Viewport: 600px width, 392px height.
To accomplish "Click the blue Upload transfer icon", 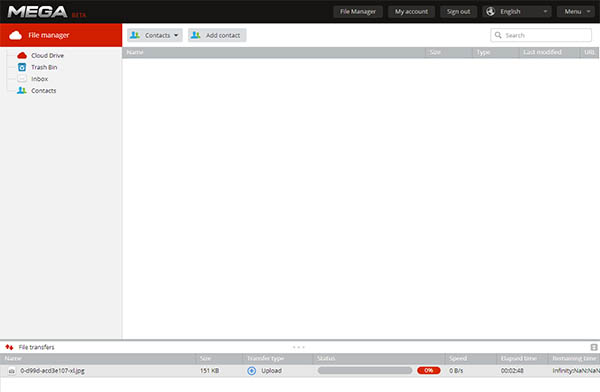I will point(251,371).
